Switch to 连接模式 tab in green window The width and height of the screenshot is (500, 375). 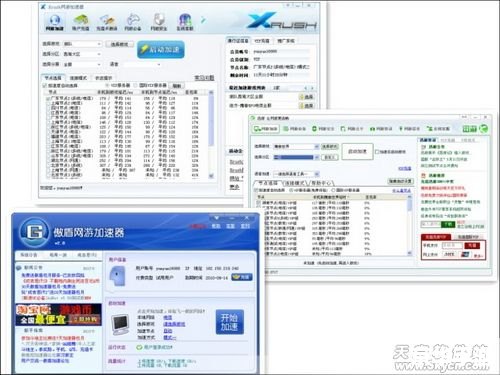pos(295,183)
